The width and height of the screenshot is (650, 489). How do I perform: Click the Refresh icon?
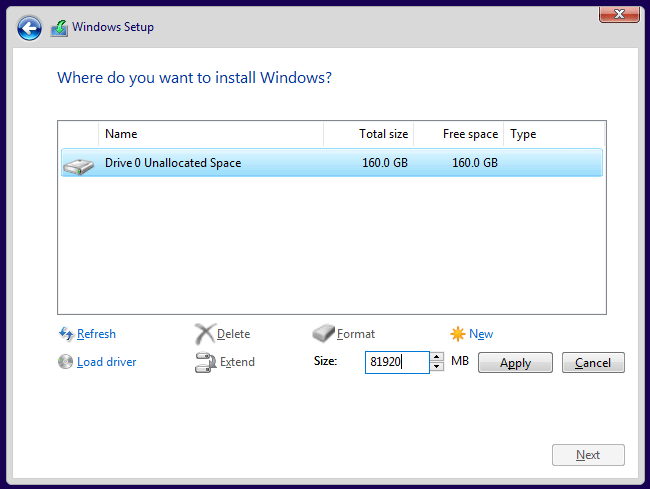click(x=66, y=334)
